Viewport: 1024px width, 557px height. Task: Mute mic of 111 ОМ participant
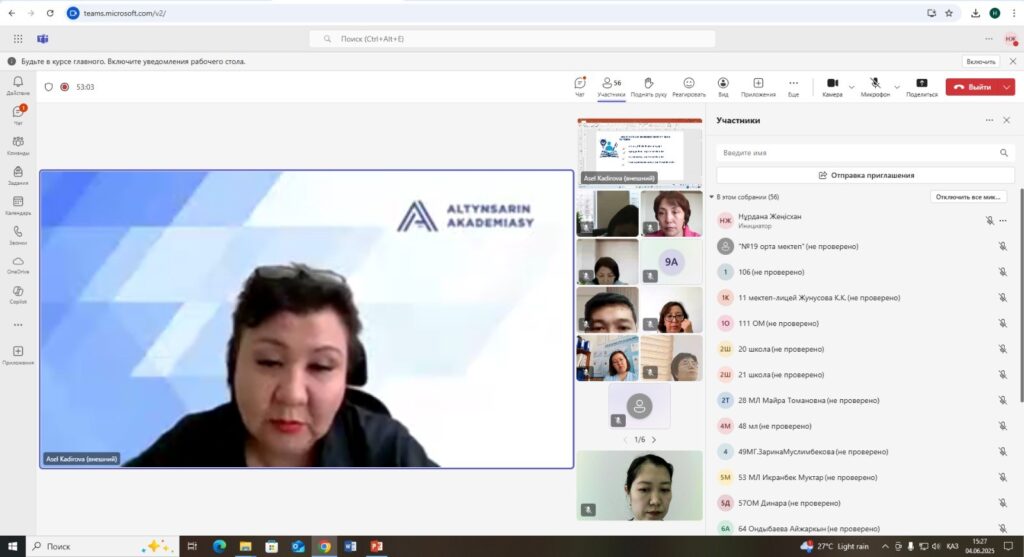pos(1002,323)
